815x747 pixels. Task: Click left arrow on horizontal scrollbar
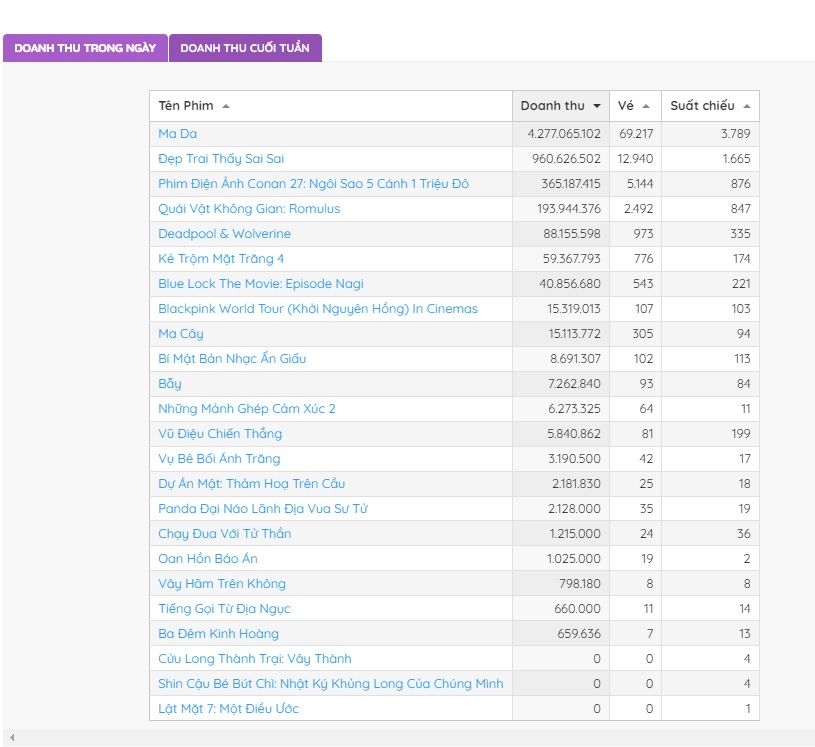coord(12,738)
